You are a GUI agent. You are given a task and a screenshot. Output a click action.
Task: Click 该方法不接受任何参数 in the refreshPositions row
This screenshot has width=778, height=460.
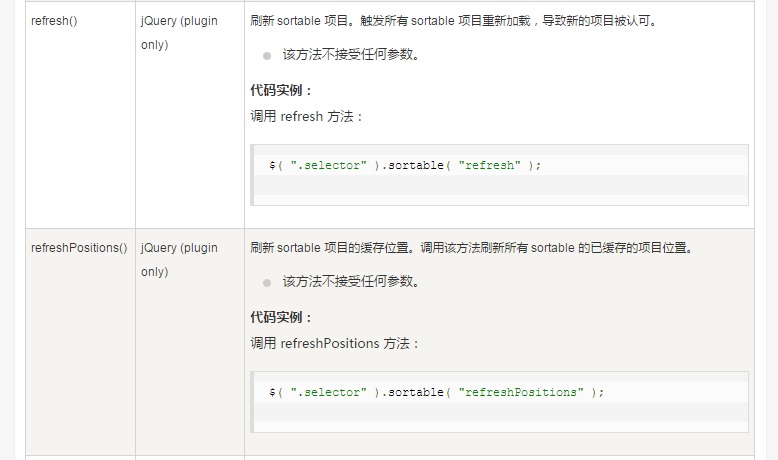[x=352, y=281]
